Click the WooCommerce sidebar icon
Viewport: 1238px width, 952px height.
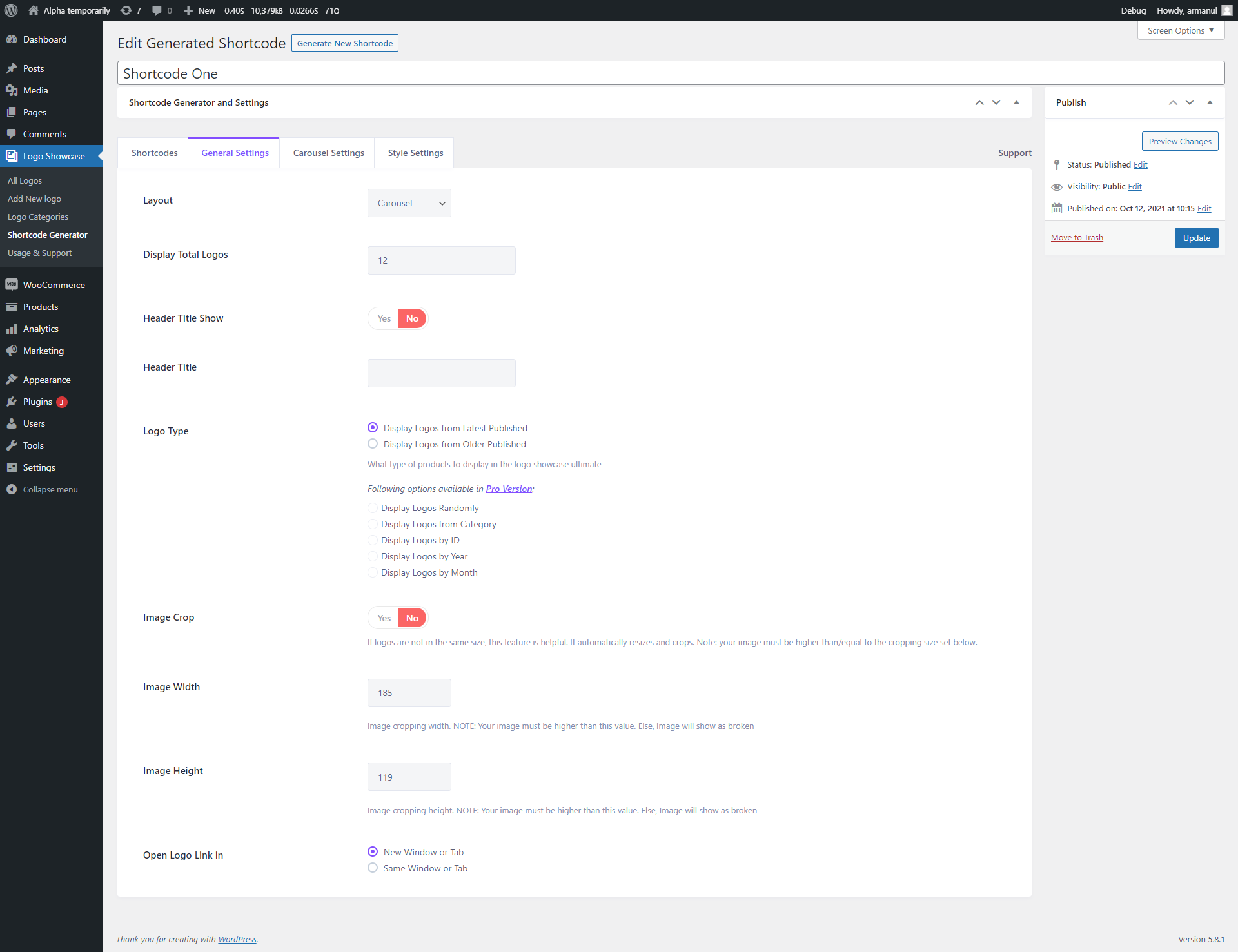pos(12,285)
